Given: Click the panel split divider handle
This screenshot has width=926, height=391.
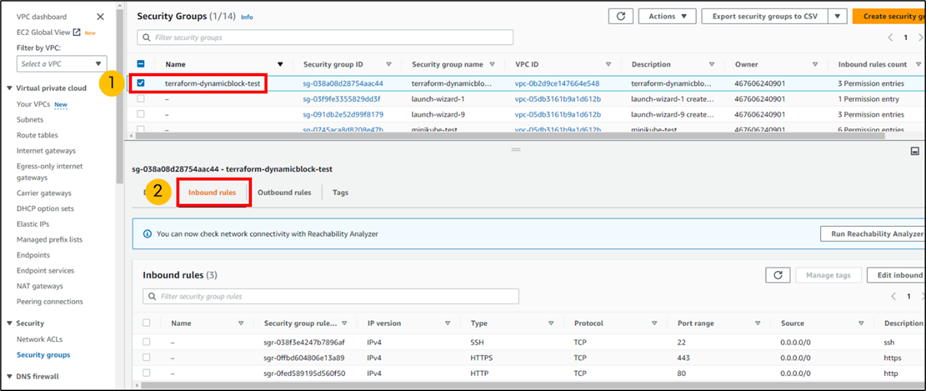Looking at the screenshot, I should coord(517,150).
